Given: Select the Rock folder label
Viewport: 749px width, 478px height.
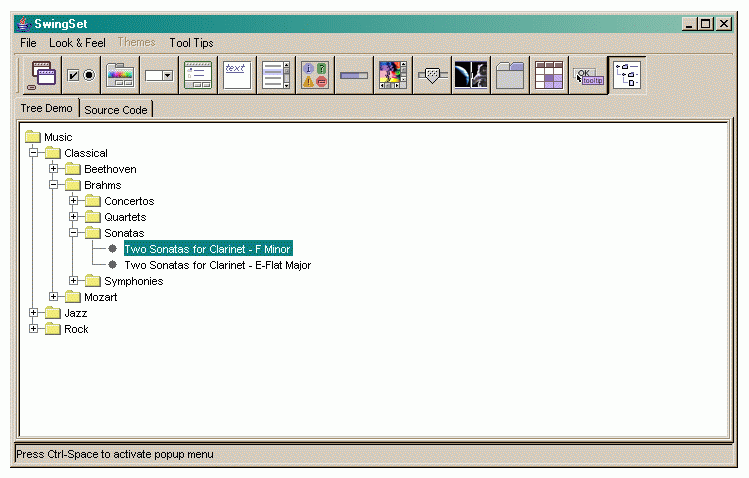Looking at the screenshot, I should click(x=76, y=329).
